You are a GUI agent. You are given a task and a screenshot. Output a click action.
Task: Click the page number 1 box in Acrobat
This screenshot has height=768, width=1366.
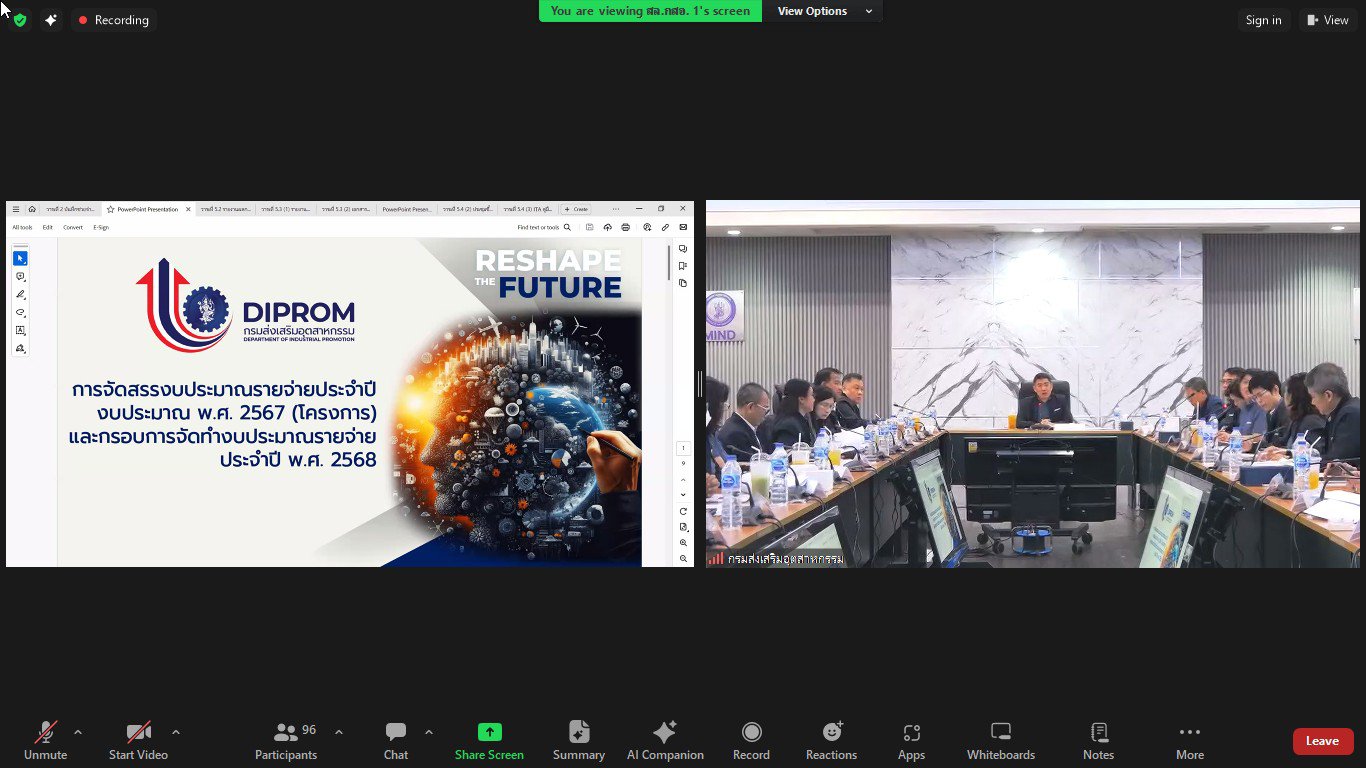pos(683,448)
